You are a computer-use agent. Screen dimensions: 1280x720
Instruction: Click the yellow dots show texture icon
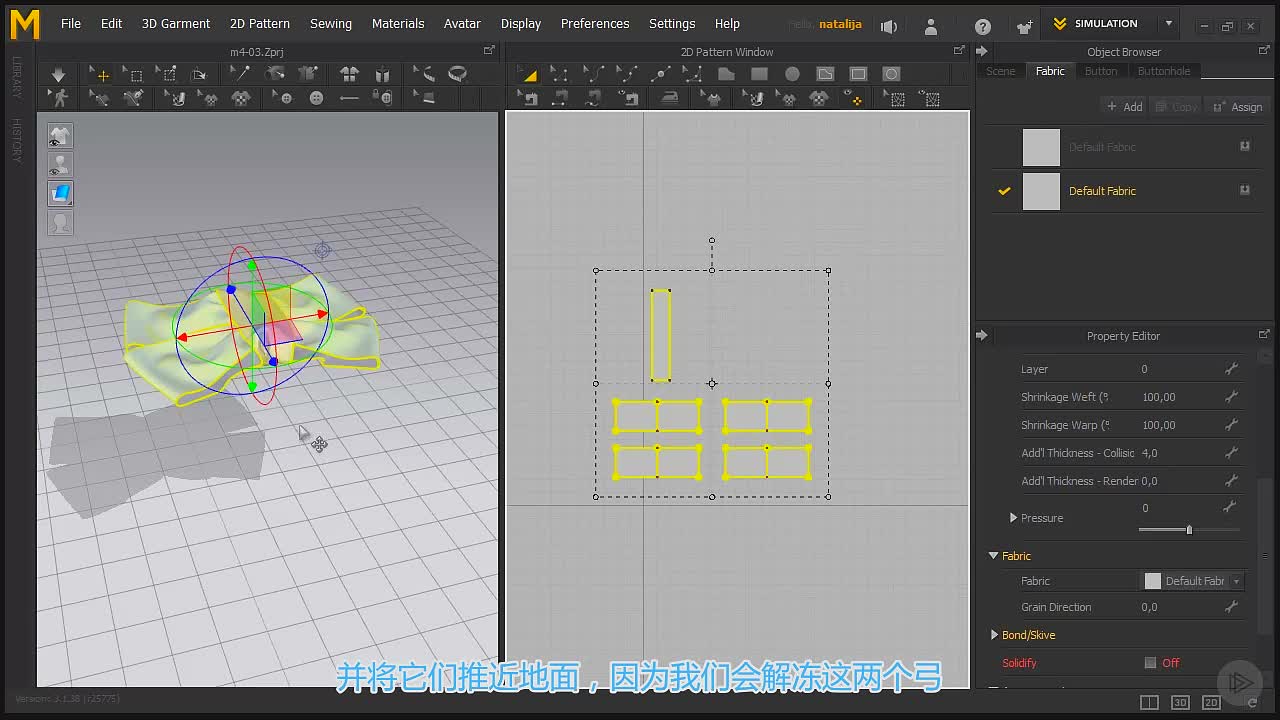click(853, 98)
